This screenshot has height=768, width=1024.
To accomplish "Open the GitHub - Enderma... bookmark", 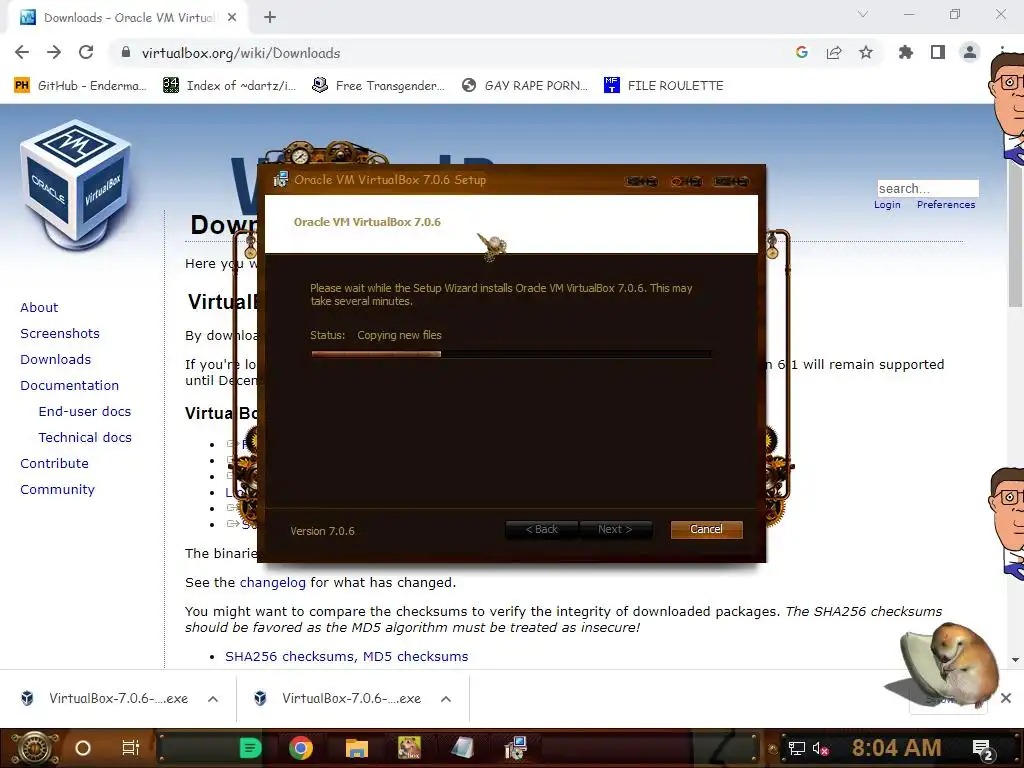I will coord(80,86).
